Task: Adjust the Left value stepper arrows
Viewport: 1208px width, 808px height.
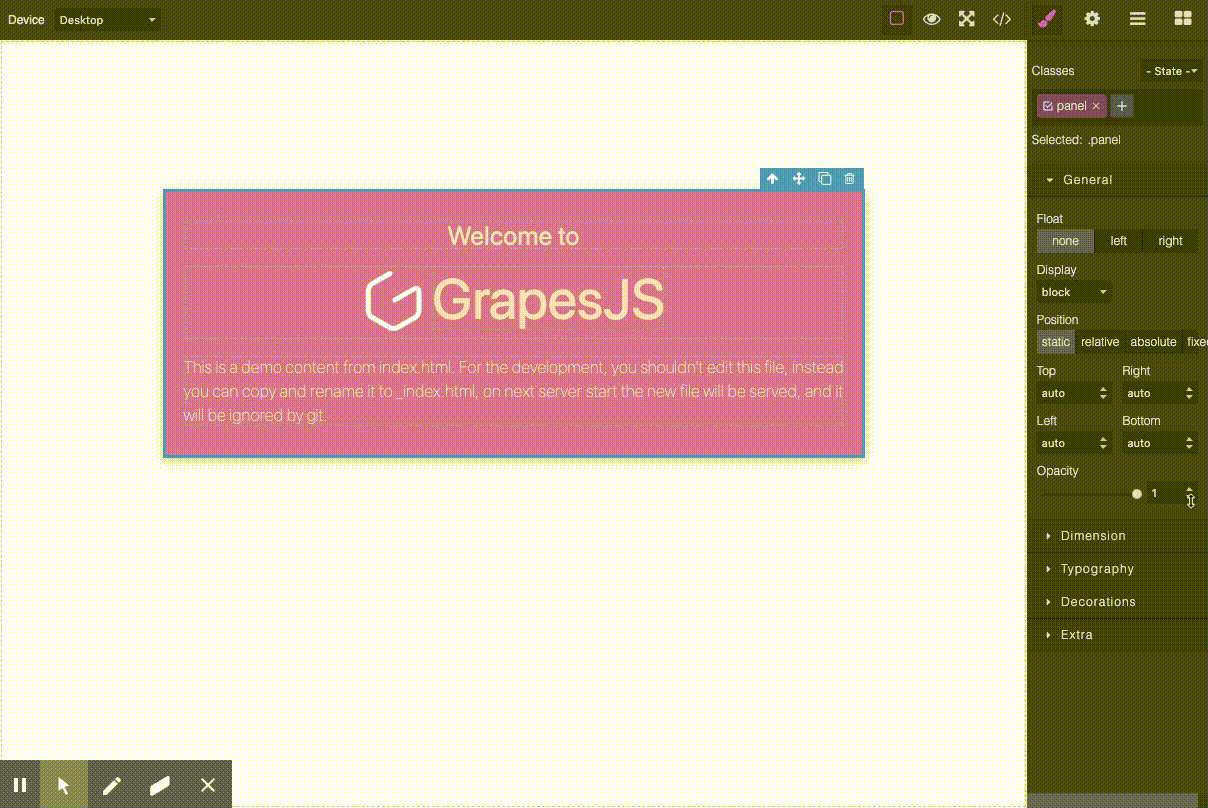Action: click(x=1104, y=443)
